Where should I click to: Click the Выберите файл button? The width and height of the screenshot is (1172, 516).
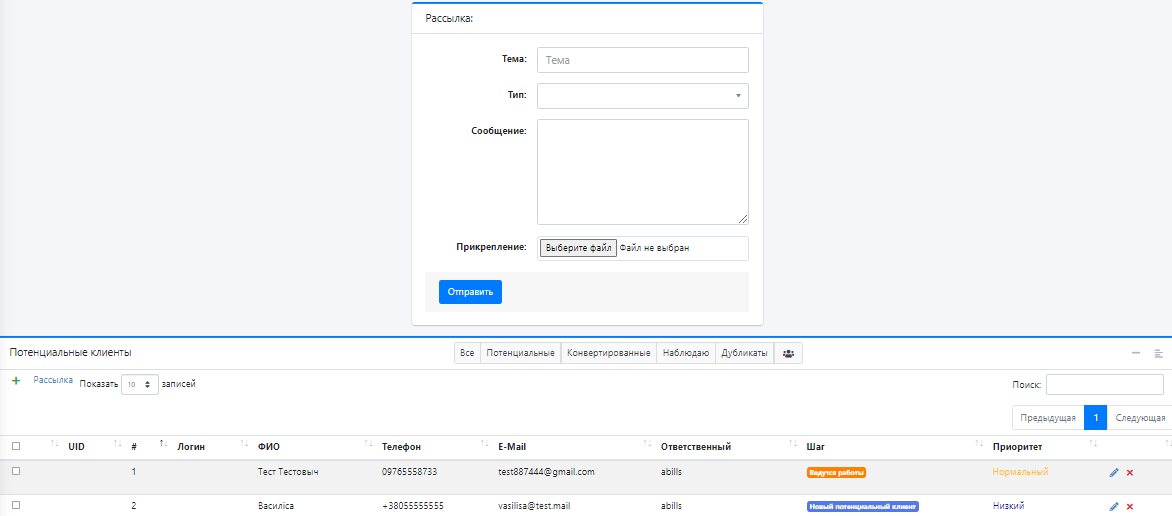click(578, 248)
